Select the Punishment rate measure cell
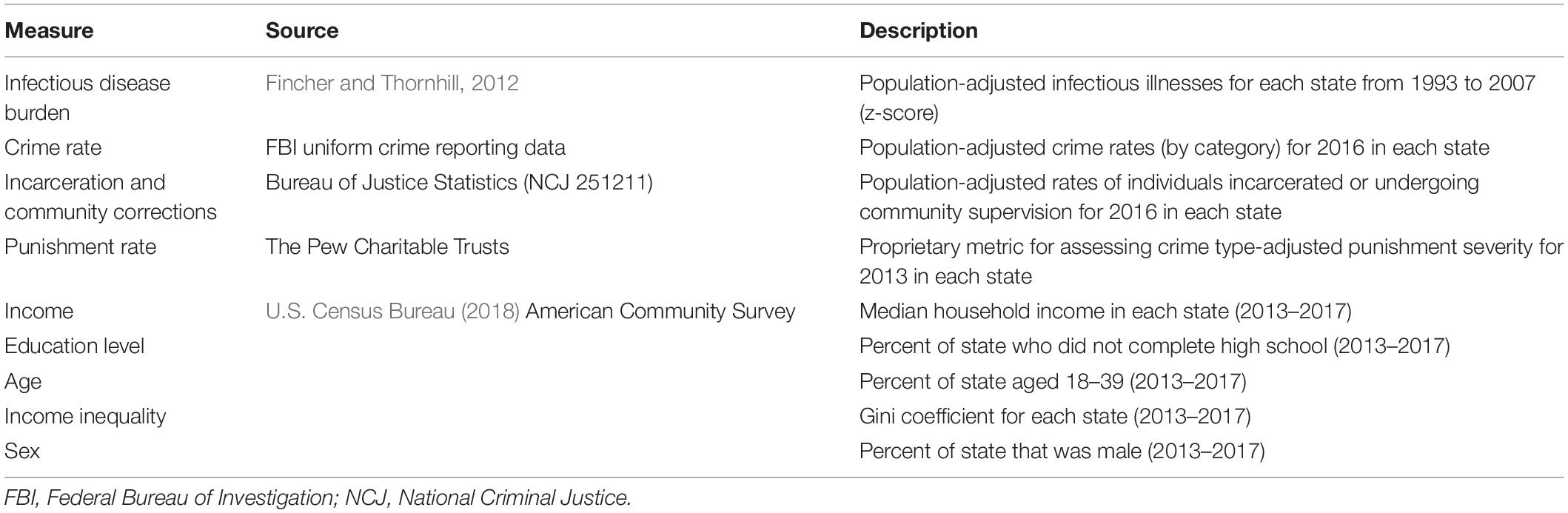Image resolution: width=1568 pixels, height=513 pixels. tap(80, 247)
